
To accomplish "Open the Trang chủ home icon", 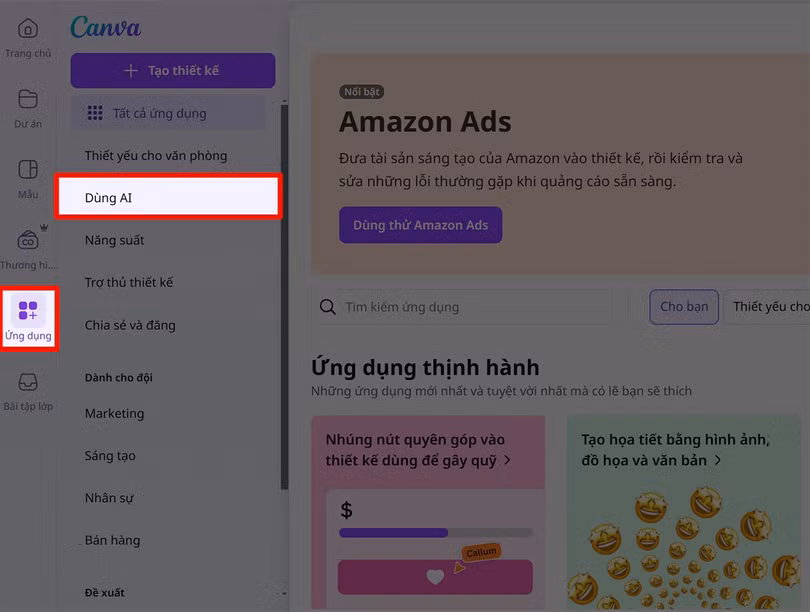I will (28, 29).
